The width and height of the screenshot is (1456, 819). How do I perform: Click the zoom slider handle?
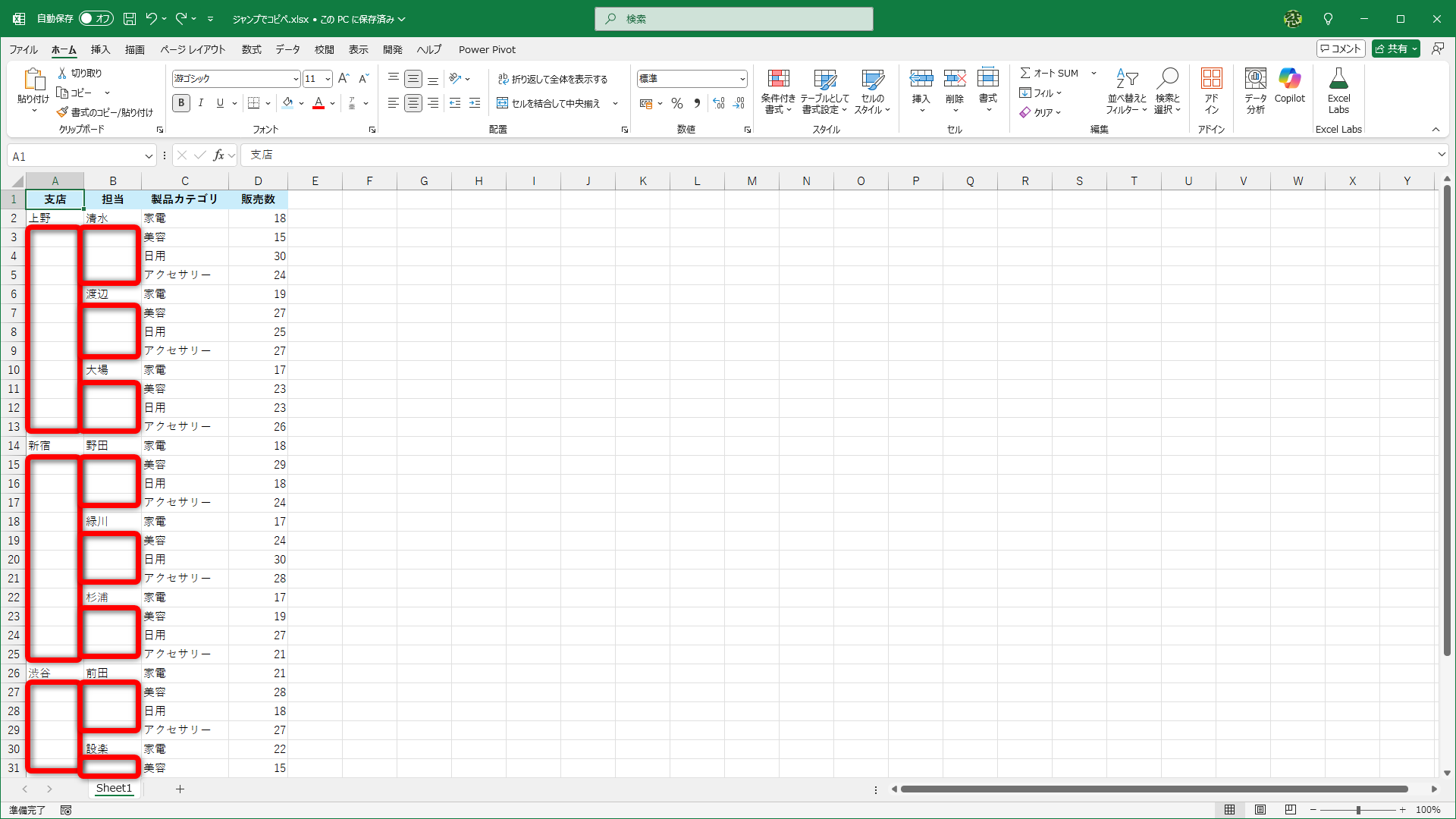tap(1358, 810)
